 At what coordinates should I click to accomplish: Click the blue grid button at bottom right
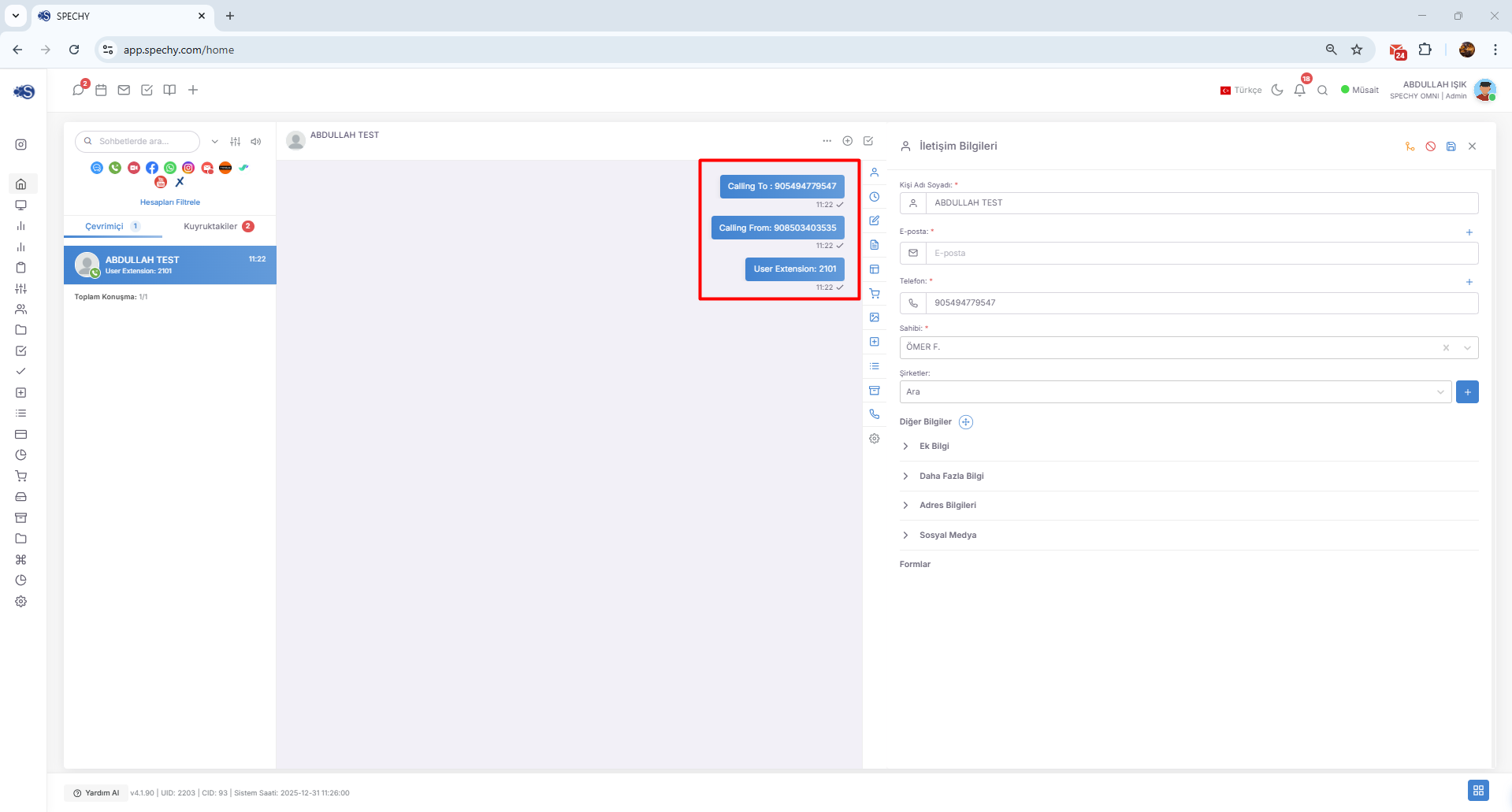(x=1478, y=790)
